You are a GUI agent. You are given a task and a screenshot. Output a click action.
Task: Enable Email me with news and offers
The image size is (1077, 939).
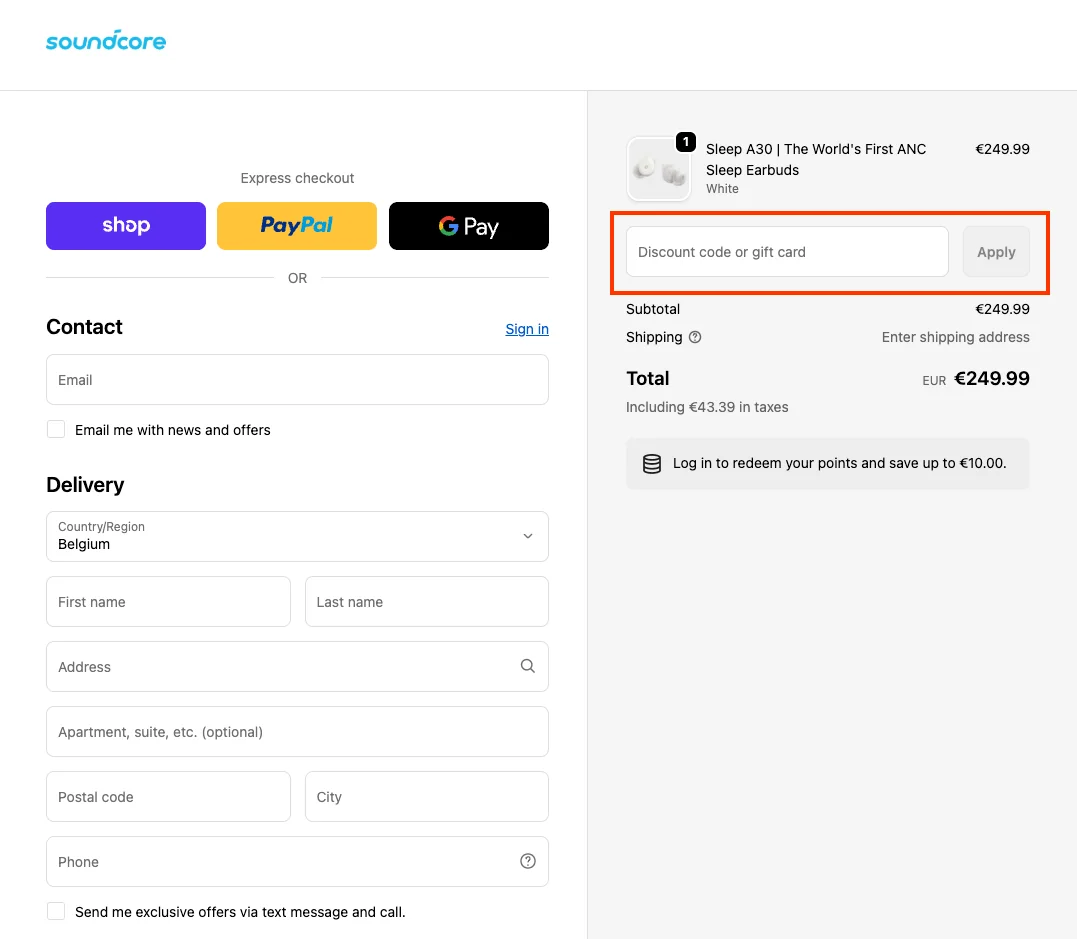pyautogui.click(x=56, y=429)
